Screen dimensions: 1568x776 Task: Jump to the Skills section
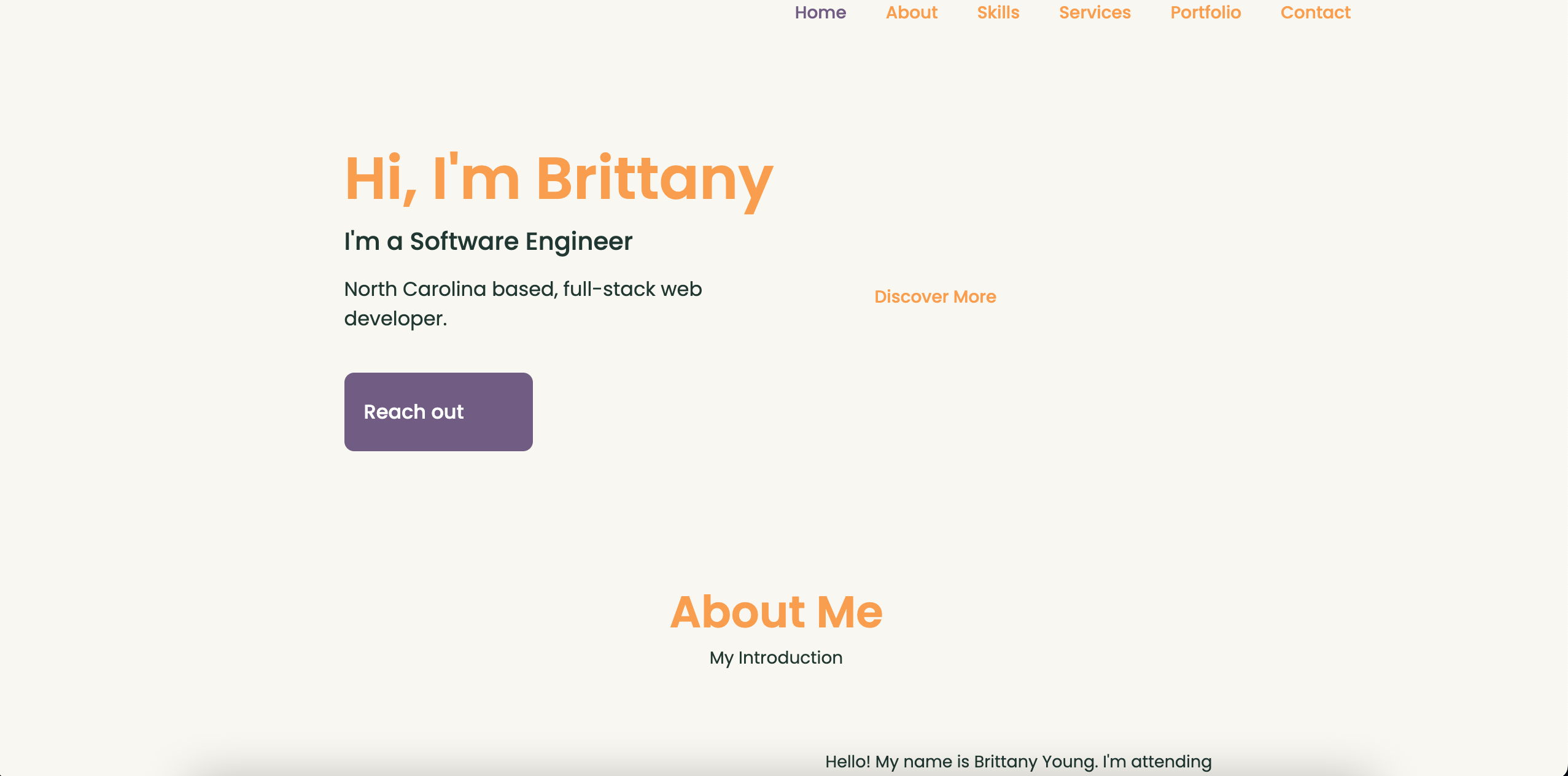click(998, 12)
